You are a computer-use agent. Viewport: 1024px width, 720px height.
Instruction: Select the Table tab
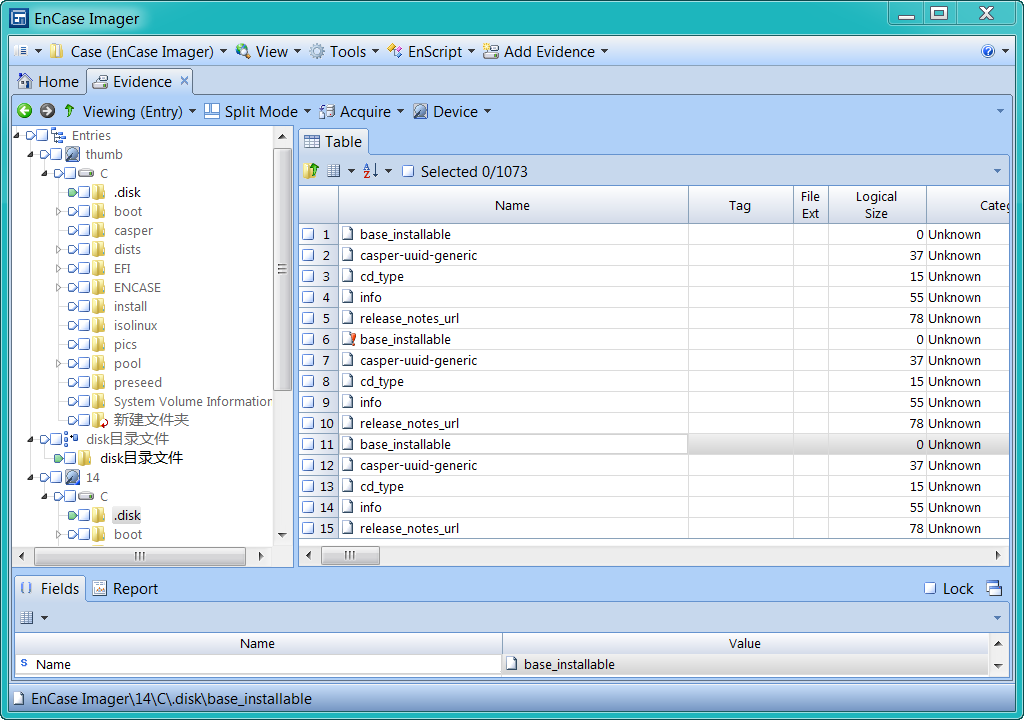[333, 141]
